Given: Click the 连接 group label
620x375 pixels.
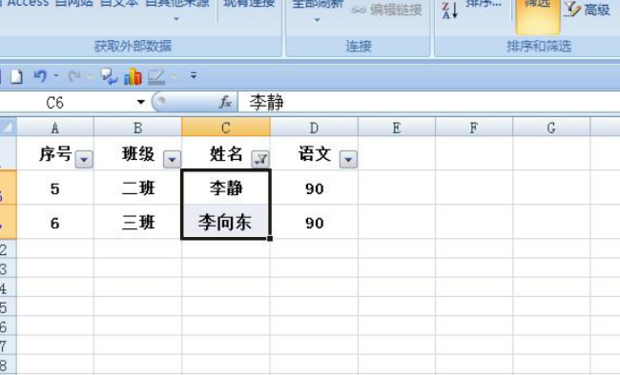Looking at the screenshot, I should coord(358,46).
